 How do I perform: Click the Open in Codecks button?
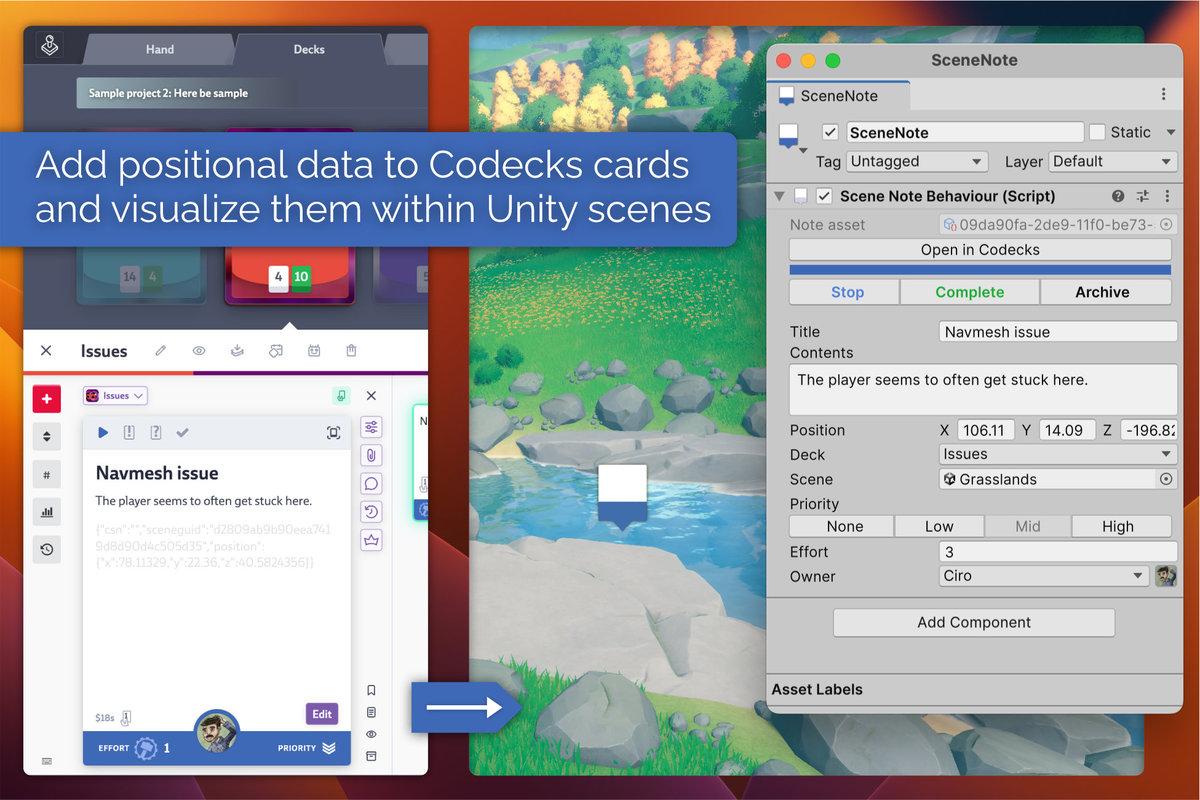tap(980, 250)
